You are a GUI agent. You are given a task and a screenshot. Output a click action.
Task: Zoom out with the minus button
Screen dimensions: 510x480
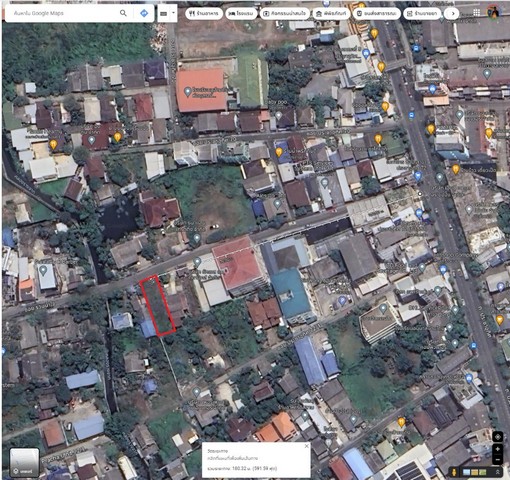click(498, 460)
